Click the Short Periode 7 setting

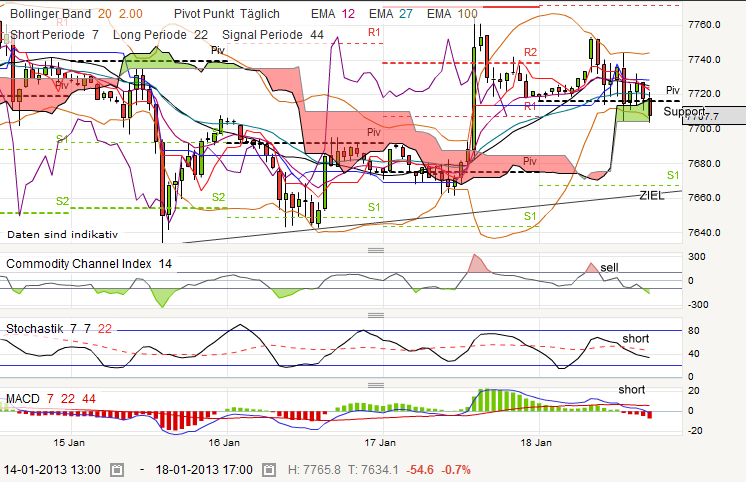(x=54, y=35)
